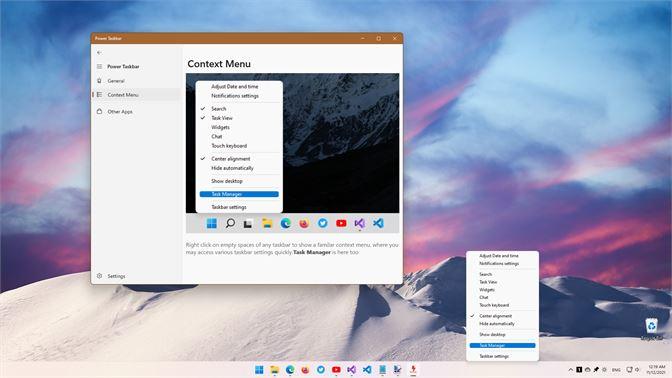Open the Other Apps sidebar page
The height and width of the screenshot is (378, 672).
coord(136,111)
